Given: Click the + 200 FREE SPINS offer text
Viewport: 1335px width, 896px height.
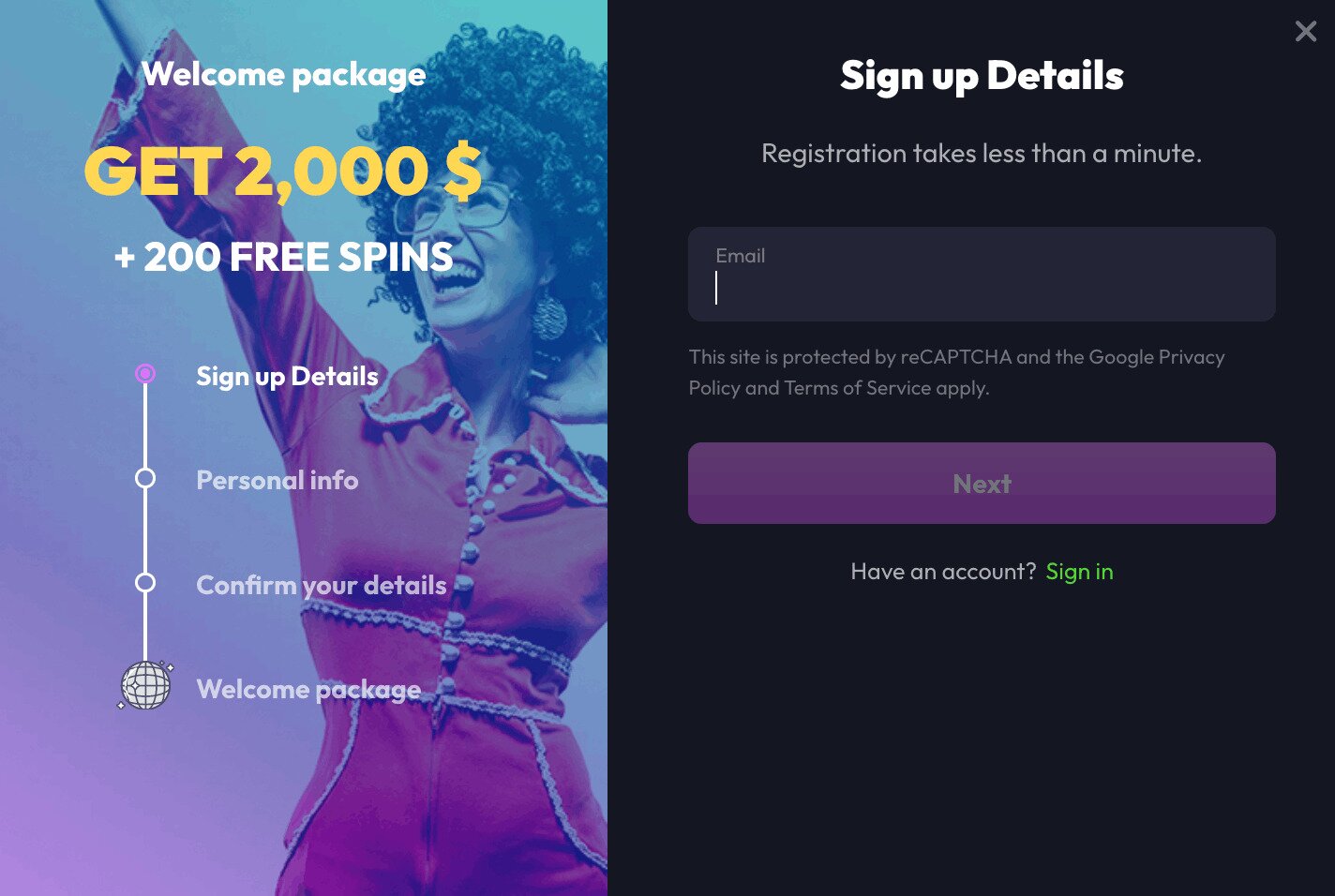Looking at the screenshot, I should coord(283,257).
